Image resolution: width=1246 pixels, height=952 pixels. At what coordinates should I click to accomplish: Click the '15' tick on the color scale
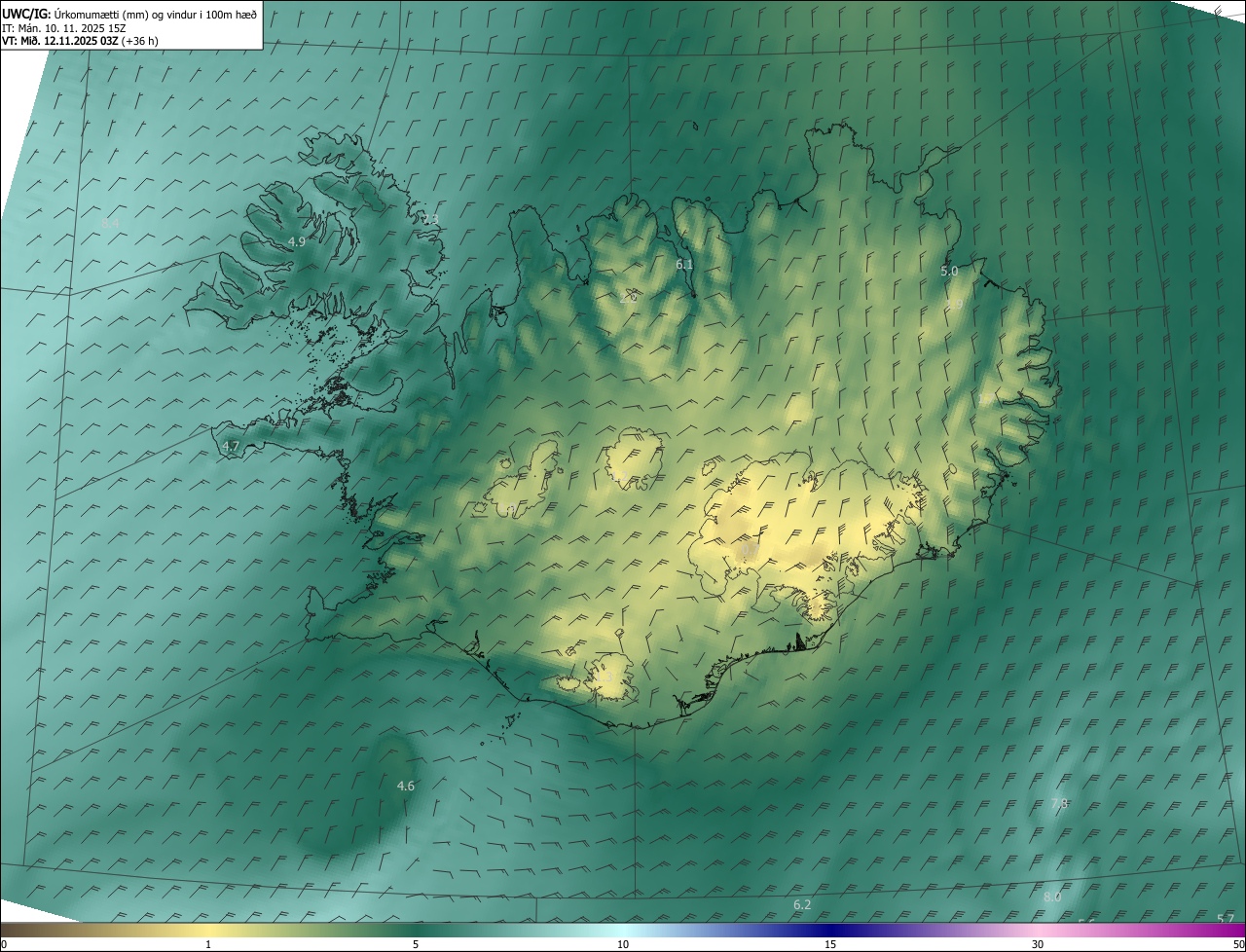tap(830, 944)
